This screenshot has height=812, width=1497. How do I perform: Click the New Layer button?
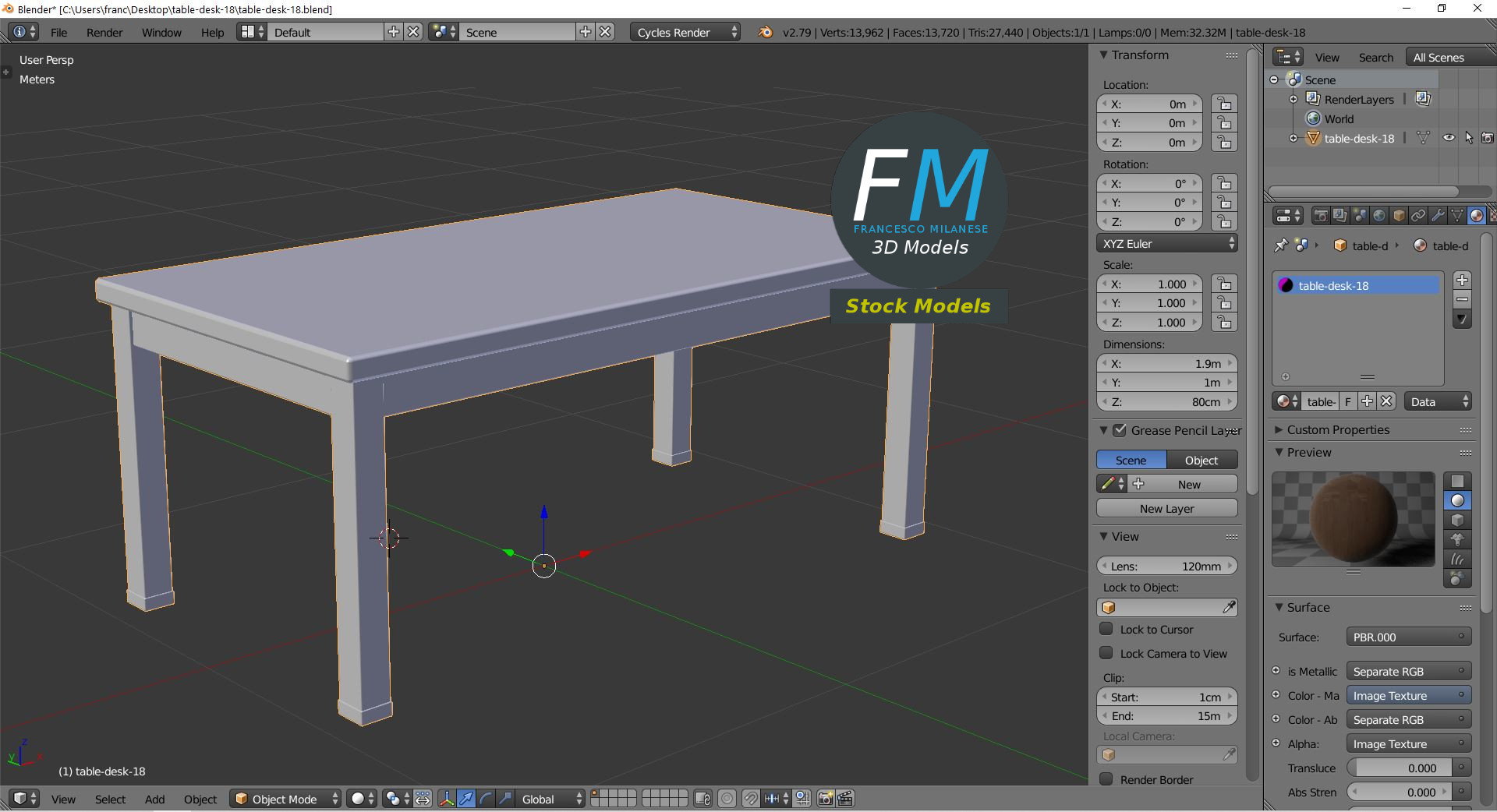[1166, 508]
